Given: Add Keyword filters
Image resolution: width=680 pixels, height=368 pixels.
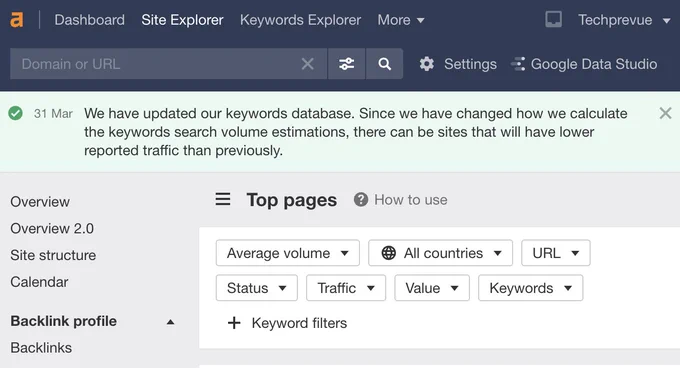Looking at the screenshot, I should (299, 323).
